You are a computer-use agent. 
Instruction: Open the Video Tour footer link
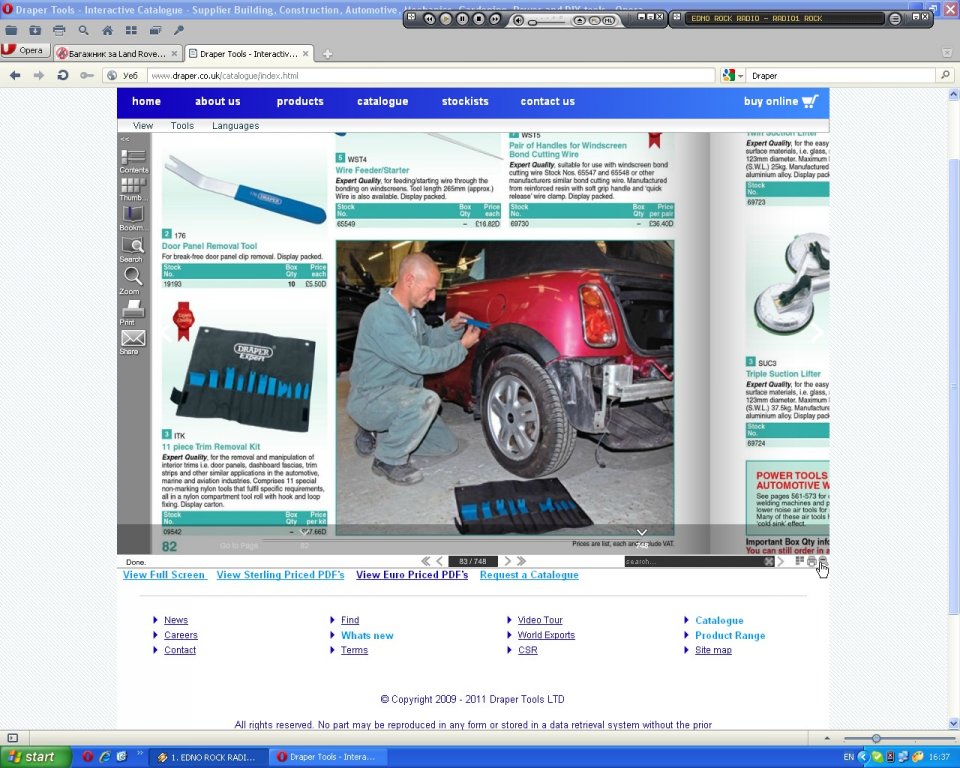tap(540, 620)
